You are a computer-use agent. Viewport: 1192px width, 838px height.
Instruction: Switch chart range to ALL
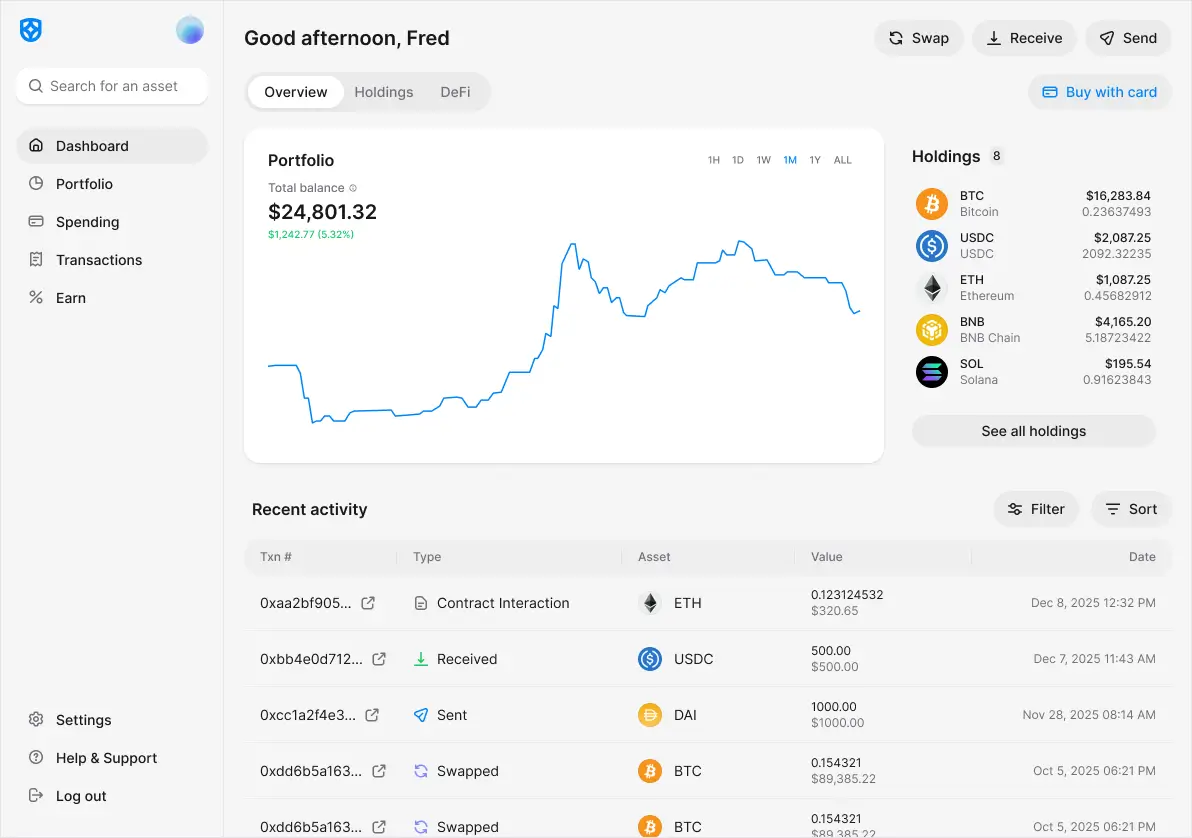[x=843, y=159]
